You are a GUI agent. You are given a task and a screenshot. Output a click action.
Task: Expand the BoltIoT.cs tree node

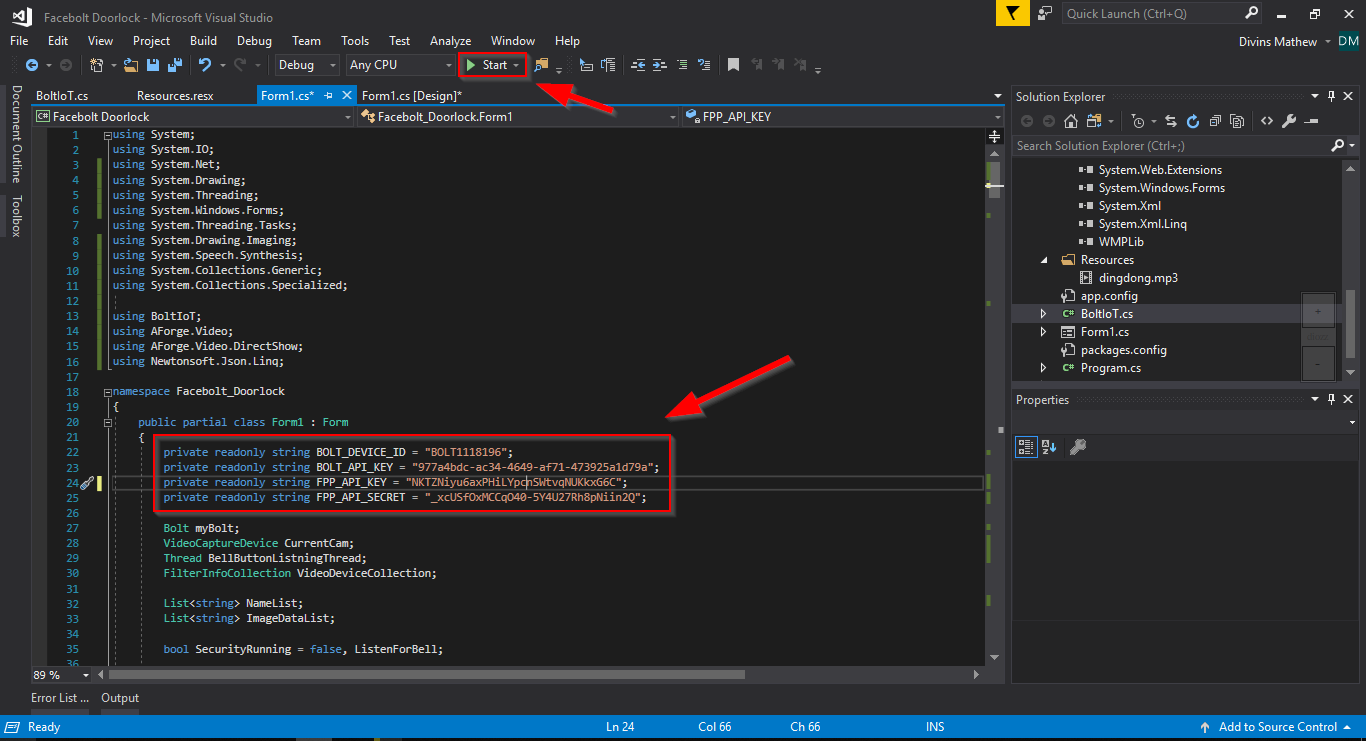[1044, 314]
